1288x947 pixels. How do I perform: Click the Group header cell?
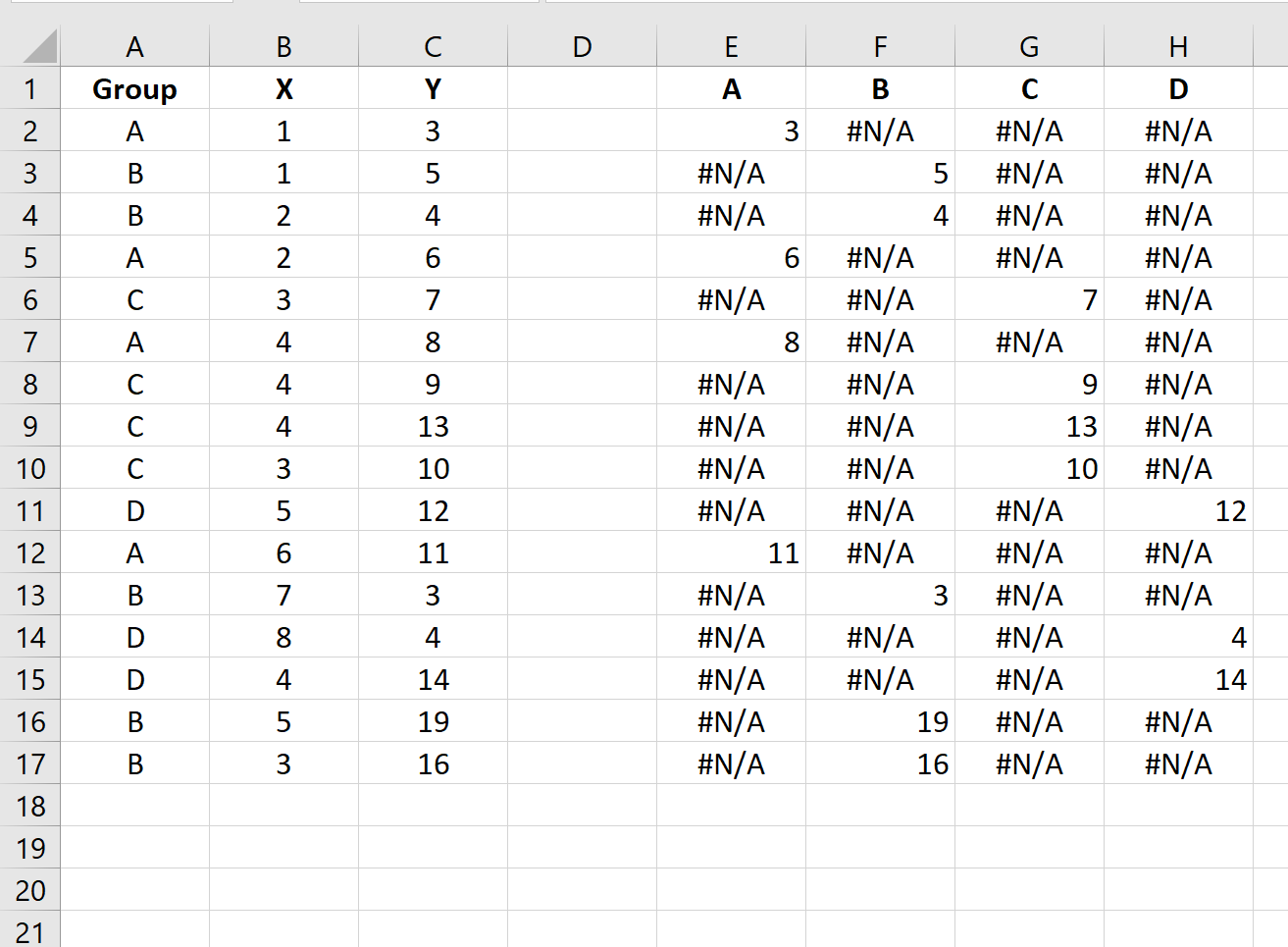[x=135, y=88]
